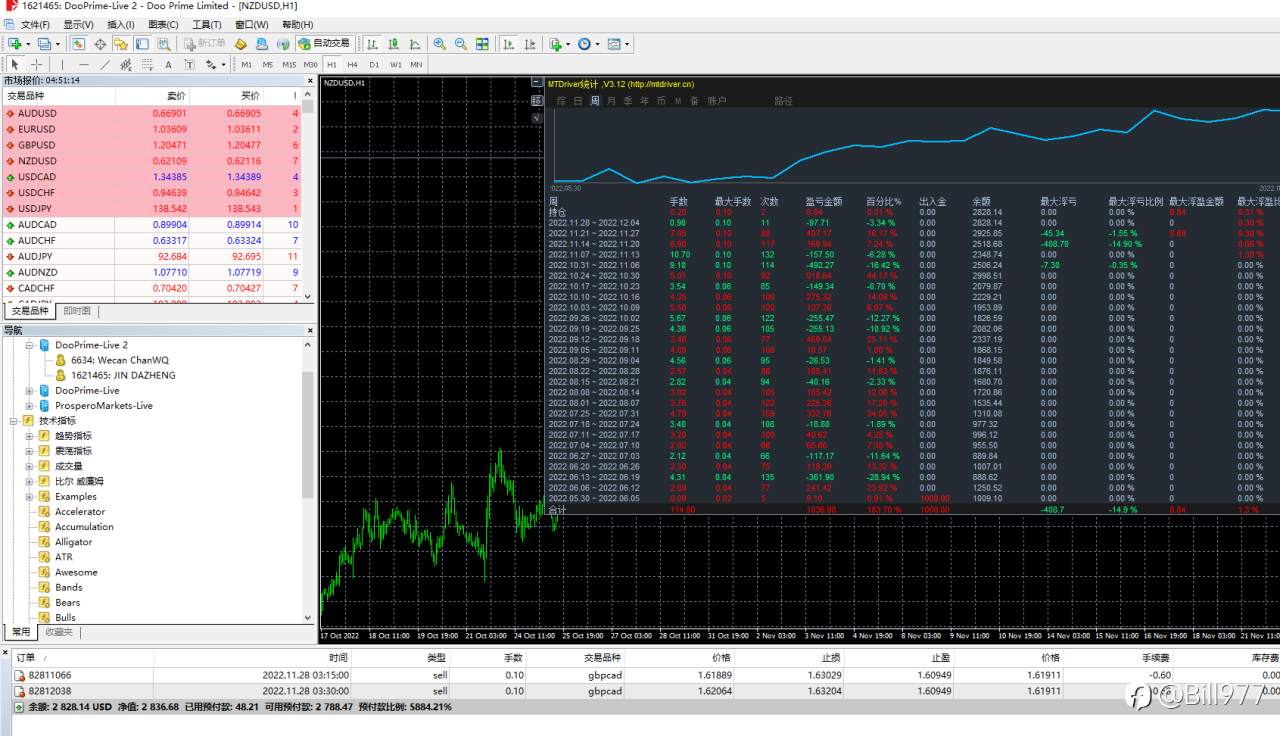
Task: Switch chart to H4 timeframe
Action: (x=353, y=64)
